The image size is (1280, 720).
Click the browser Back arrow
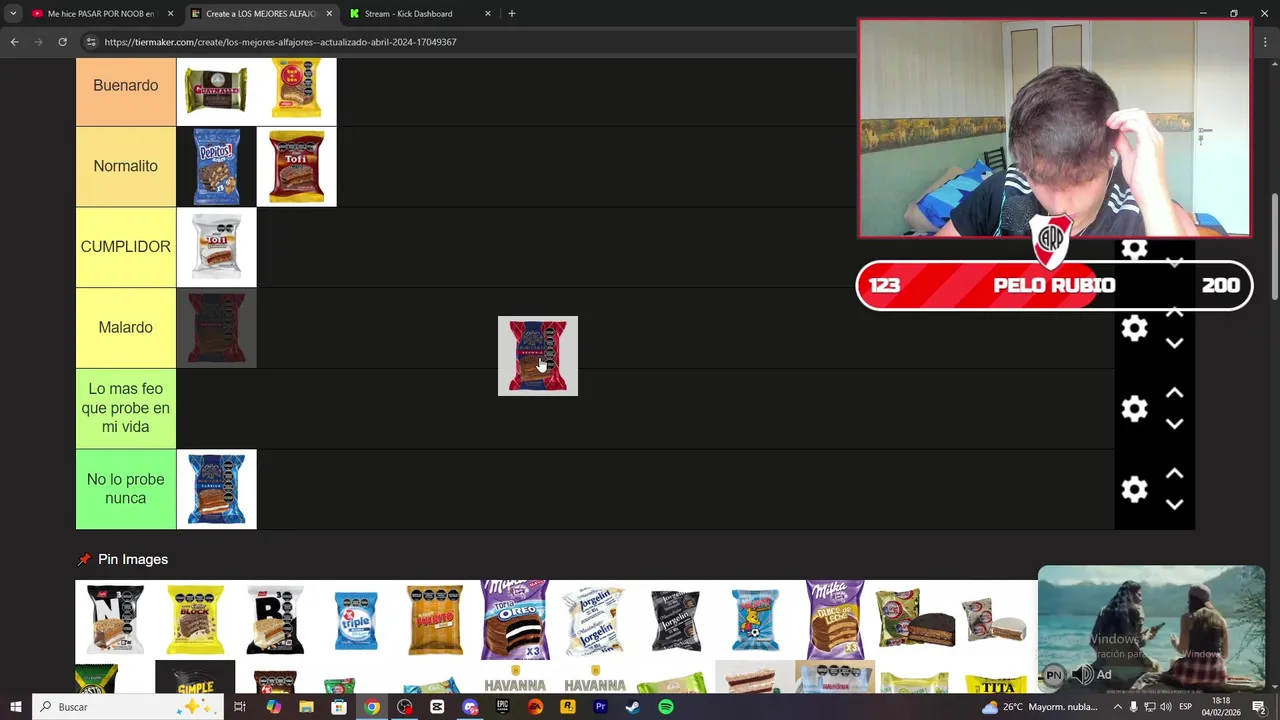[14, 42]
